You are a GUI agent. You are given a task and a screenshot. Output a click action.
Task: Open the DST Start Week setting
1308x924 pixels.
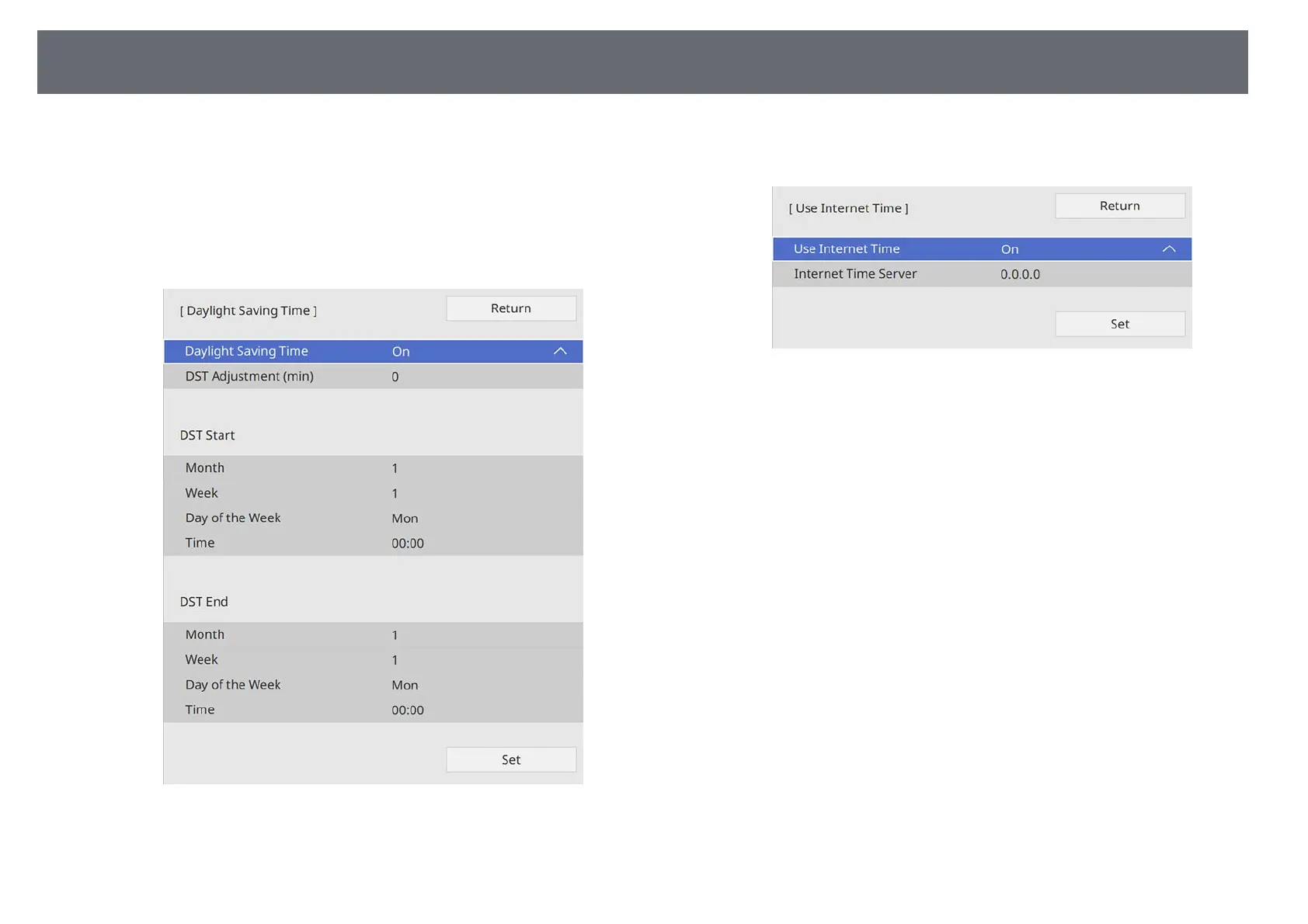click(373, 493)
